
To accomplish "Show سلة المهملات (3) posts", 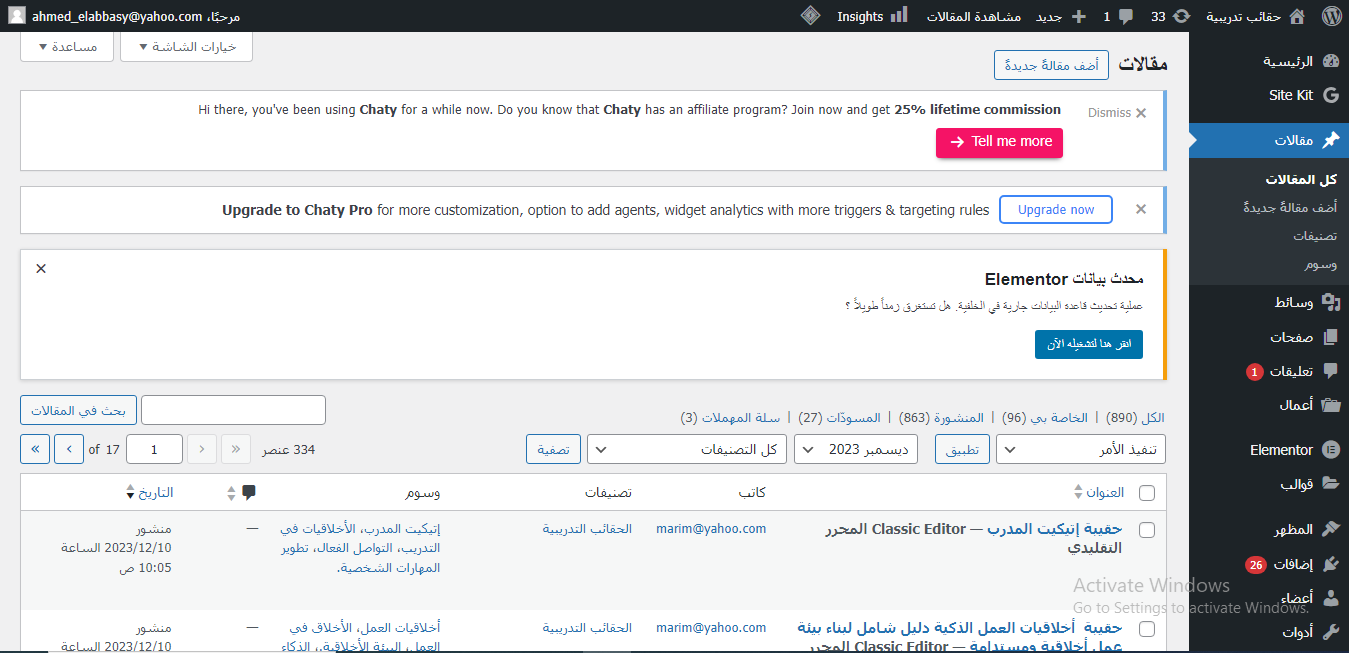I will [730, 417].
